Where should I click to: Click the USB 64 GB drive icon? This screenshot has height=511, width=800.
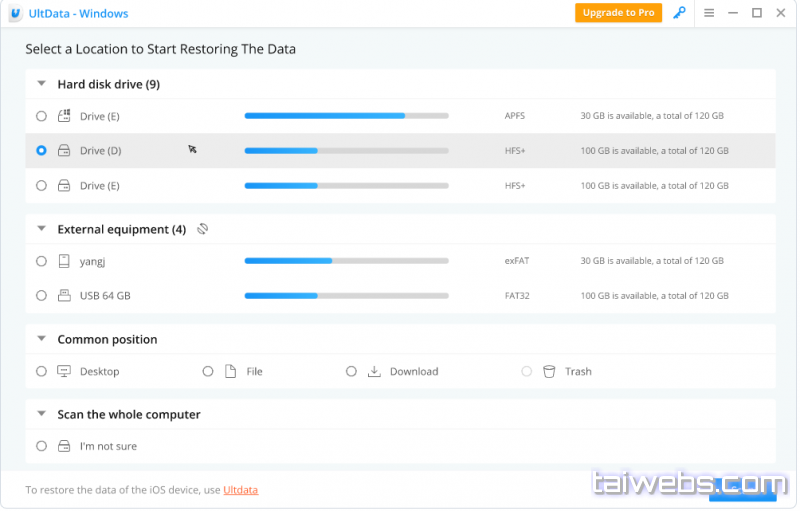(64, 296)
